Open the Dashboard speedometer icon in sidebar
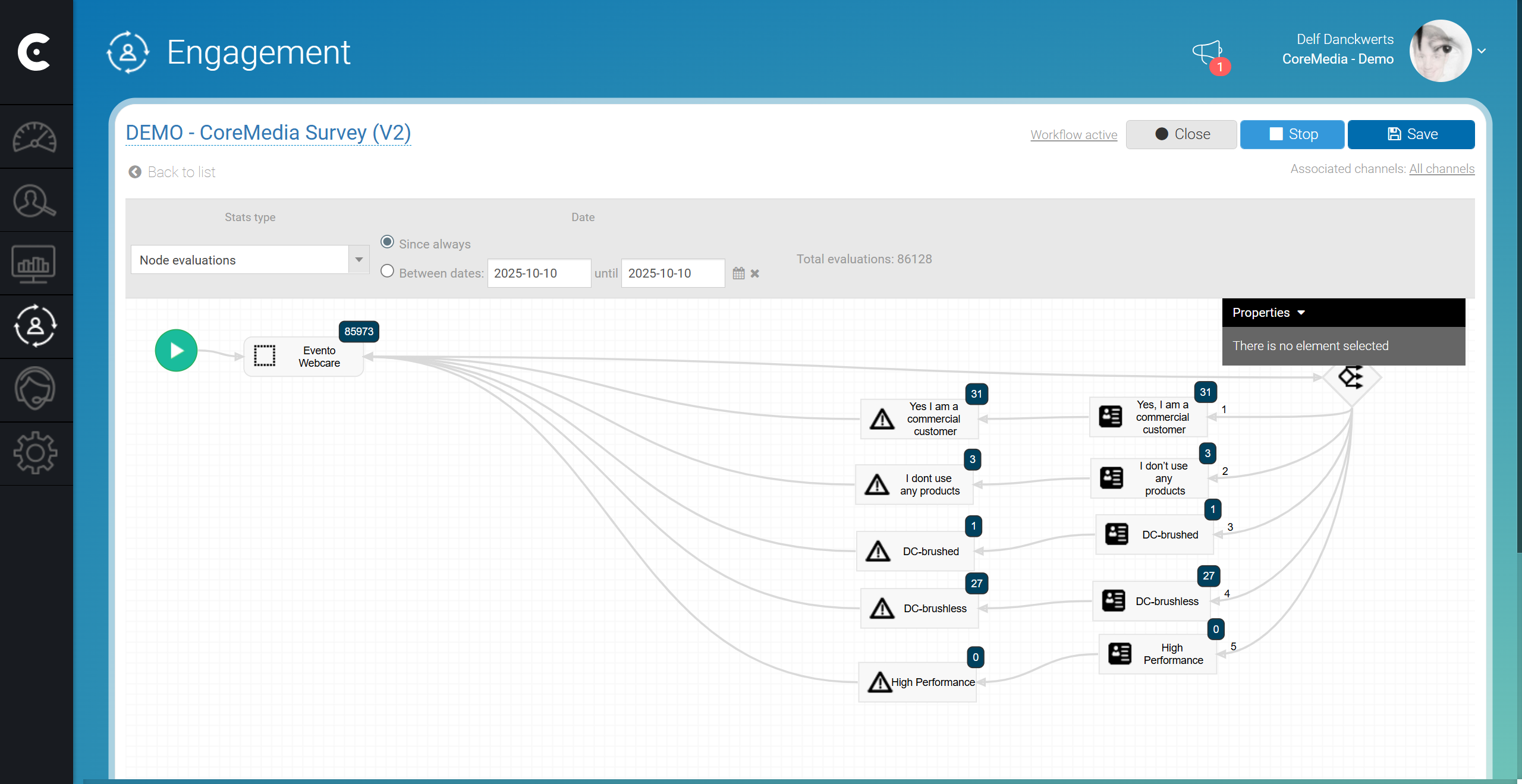The height and width of the screenshot is (784, 1522). pos(36,137)
